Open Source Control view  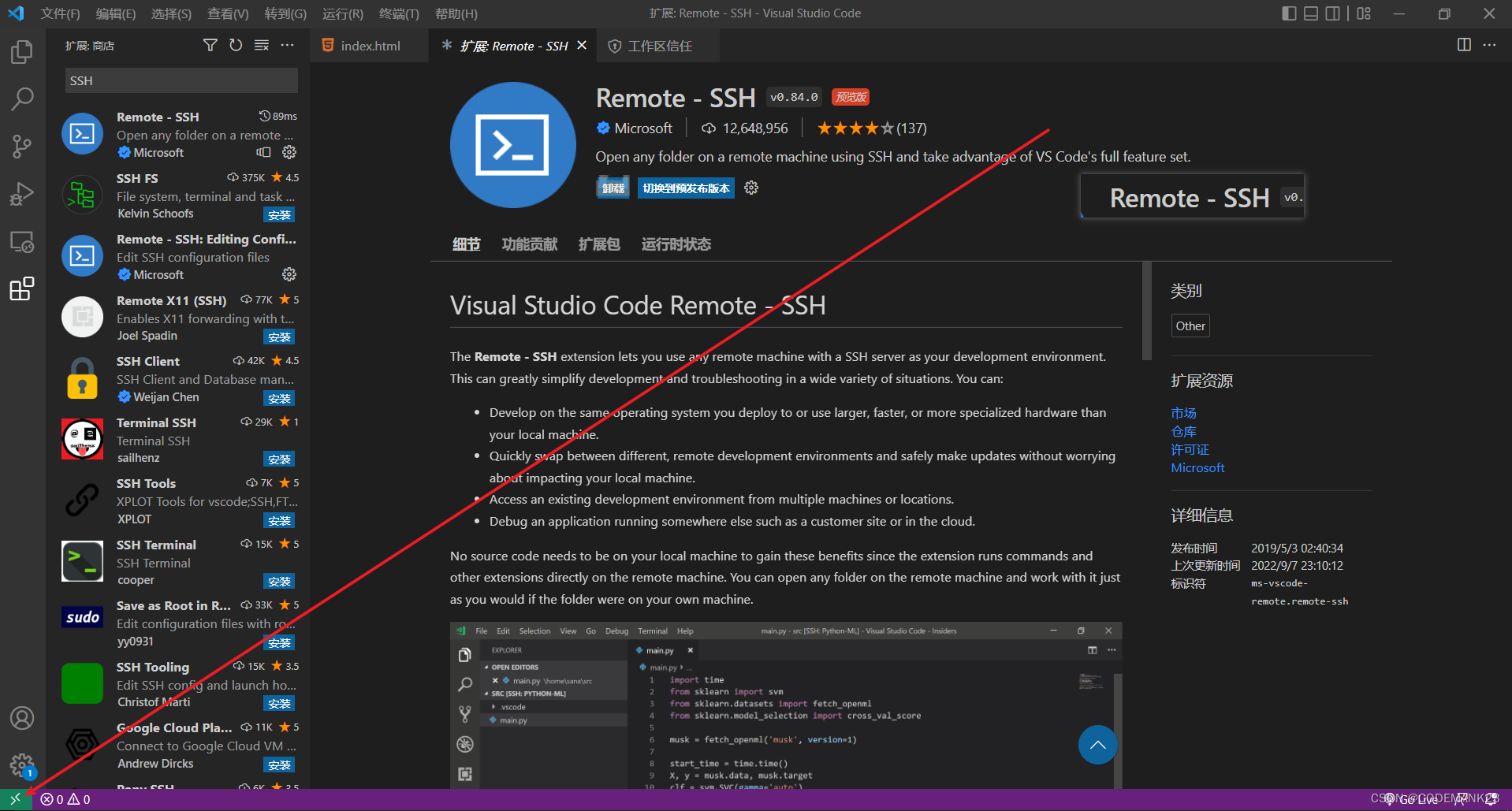pos(22,147)
